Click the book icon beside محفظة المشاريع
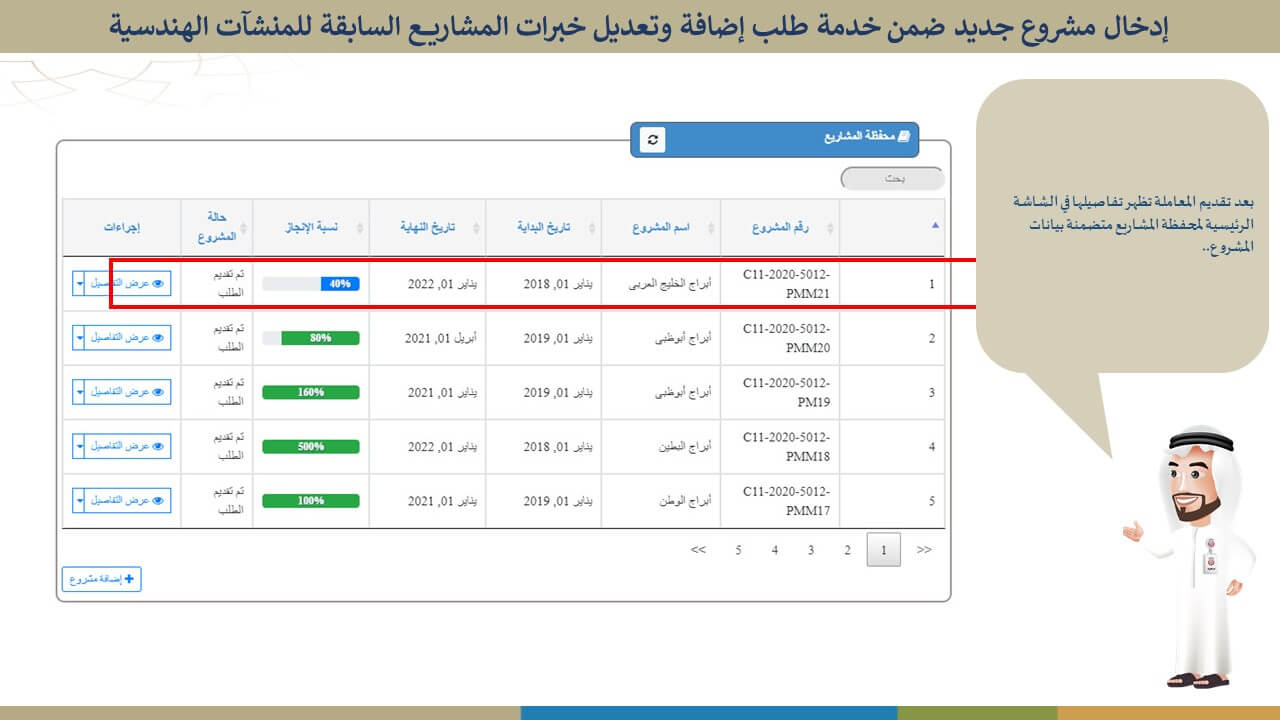Viewport: 1280px width, 720px height. point(903,137)
